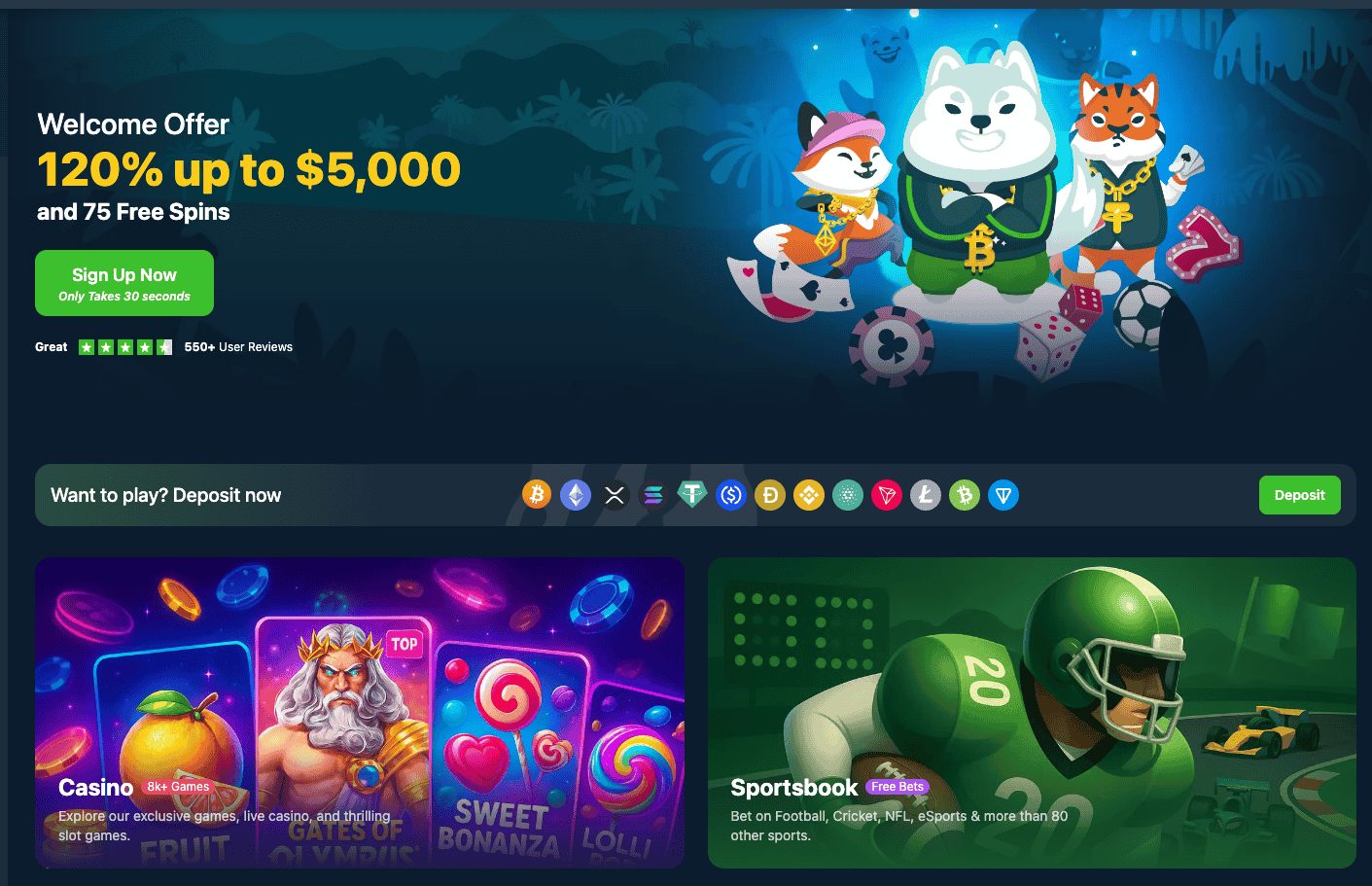Click the green star rating
This screenshot has height=886, width=1372.
[125, 347]
